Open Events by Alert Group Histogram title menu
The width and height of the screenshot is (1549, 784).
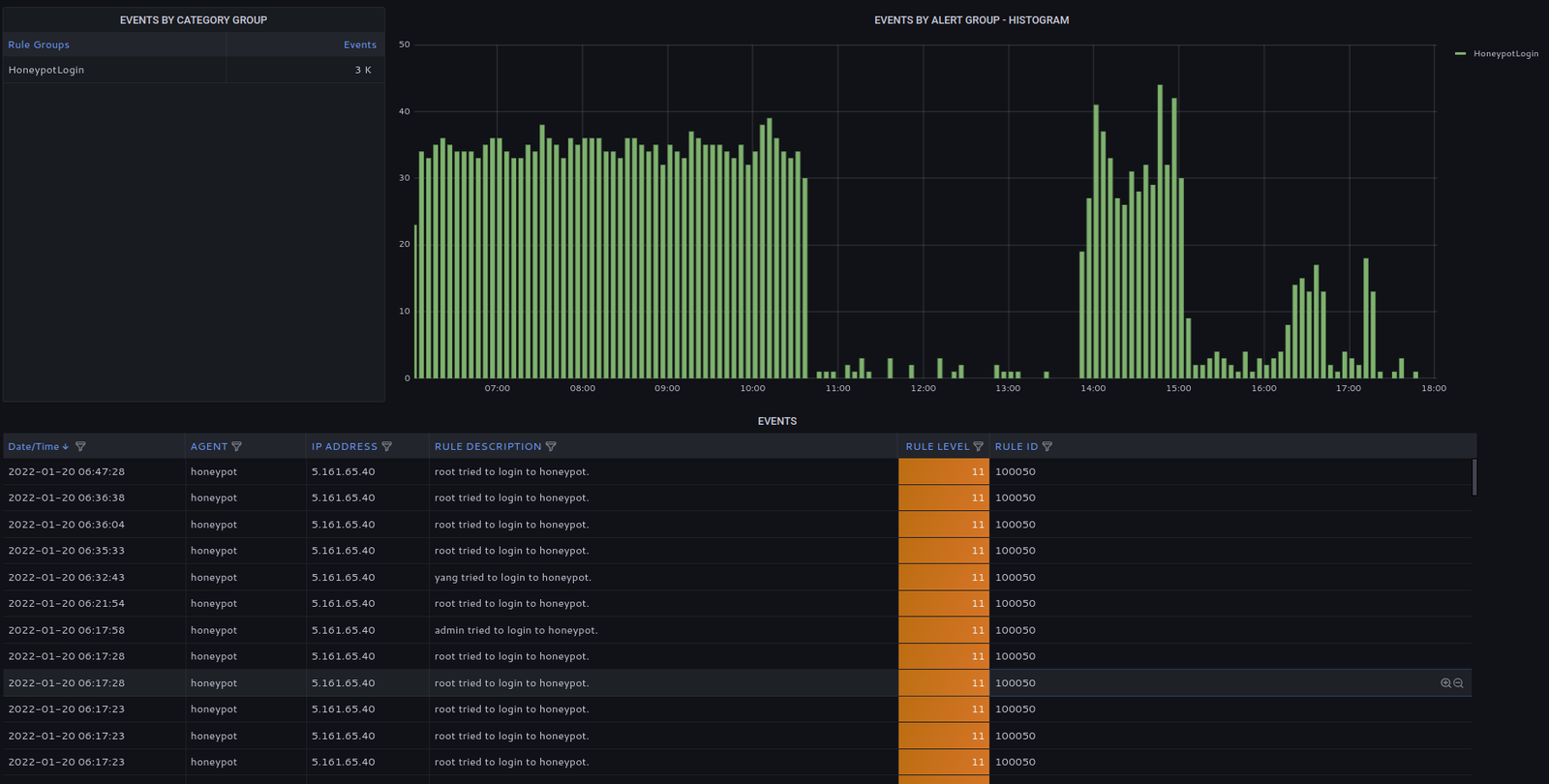971,20
